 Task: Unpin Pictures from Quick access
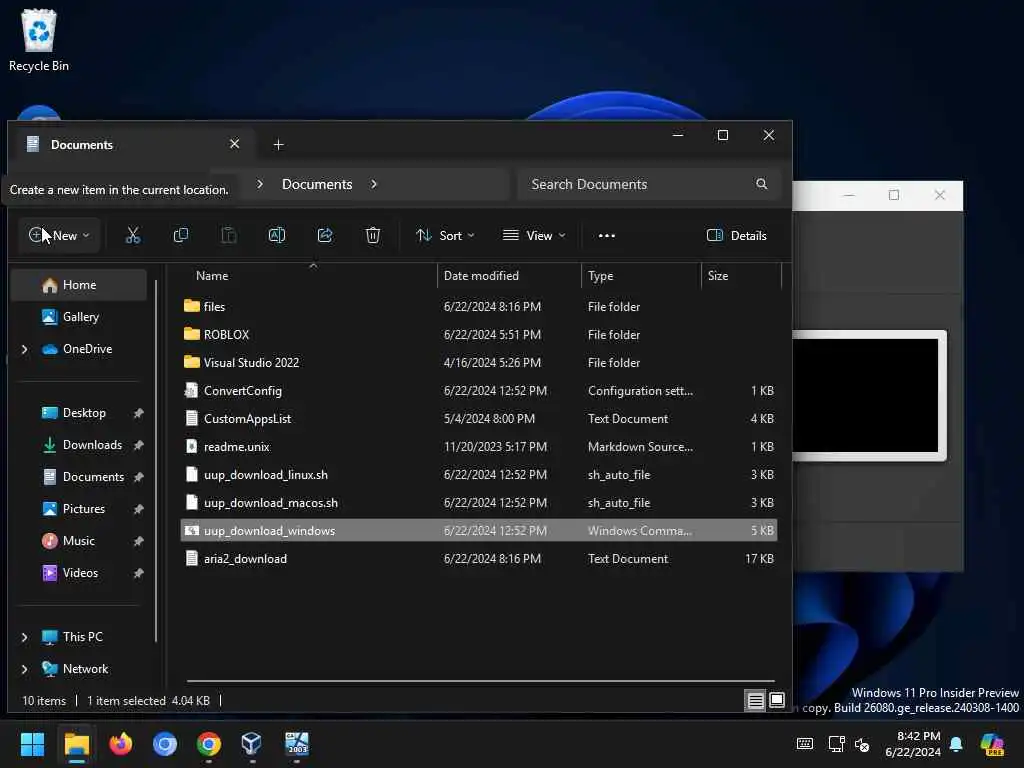(138, 509)
